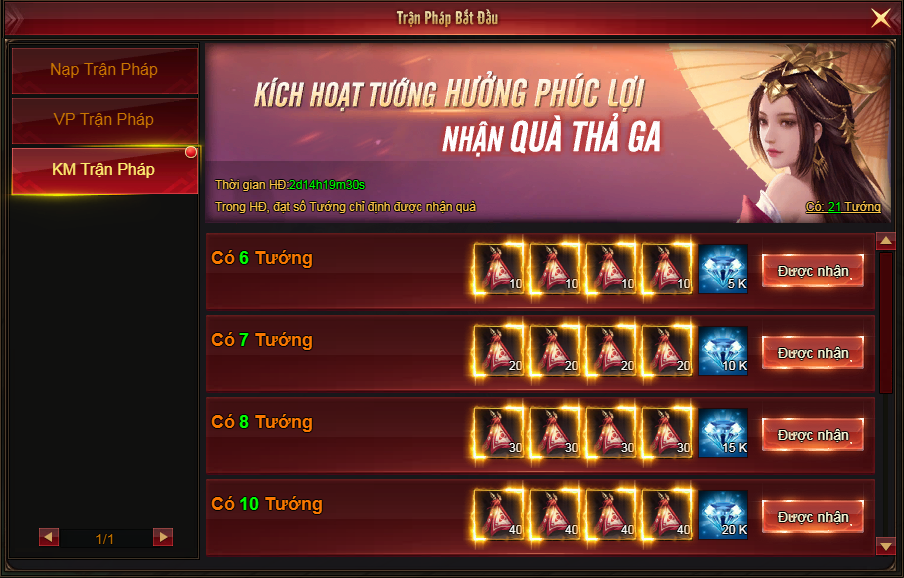This screenshot has height=578, width=904.
Task: Switch to VP Trận Pháp tab
Action: click(104, 120)
